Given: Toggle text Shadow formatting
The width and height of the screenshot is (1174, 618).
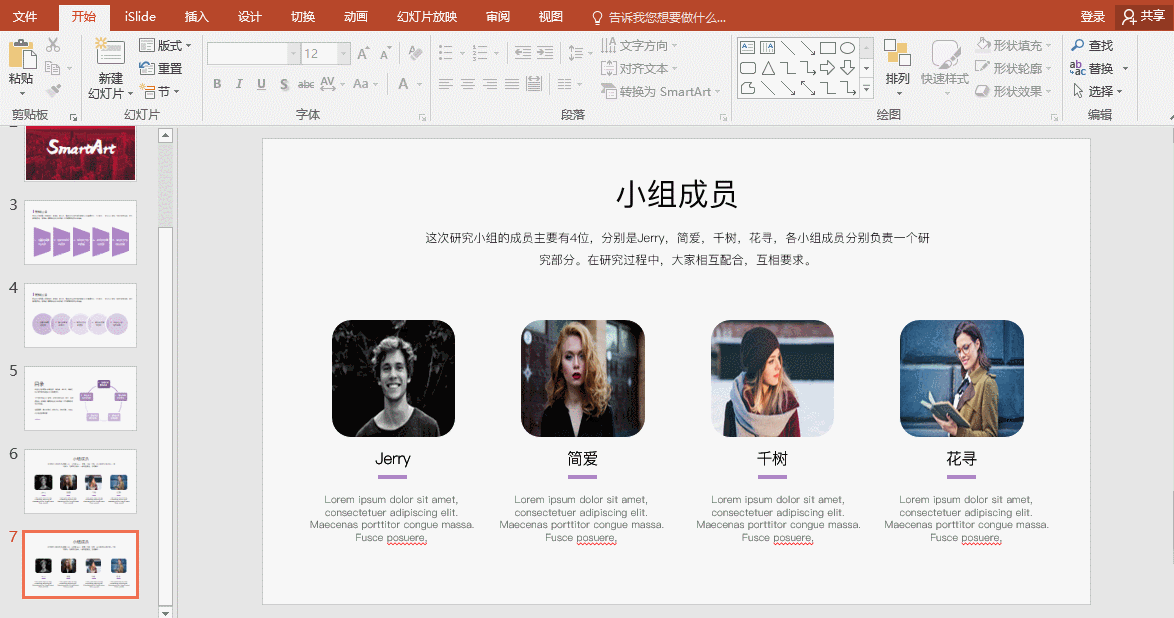Looking at the screenshot, I should coord(284,84).
